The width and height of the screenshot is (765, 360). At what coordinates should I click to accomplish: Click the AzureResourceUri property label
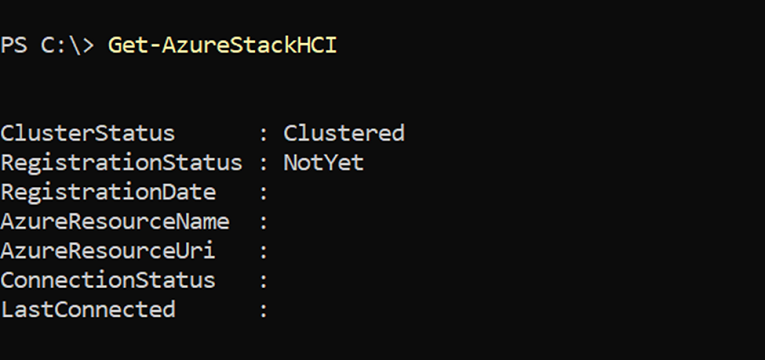click(108, 251)
